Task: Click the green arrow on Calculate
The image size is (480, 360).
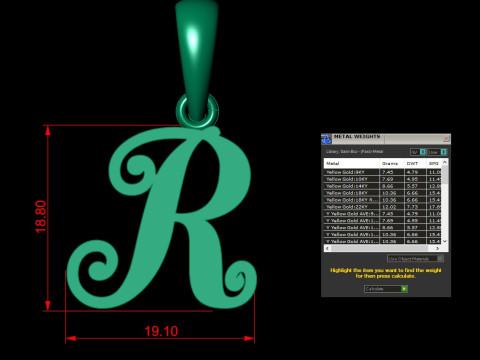Action: coord(404,289)
